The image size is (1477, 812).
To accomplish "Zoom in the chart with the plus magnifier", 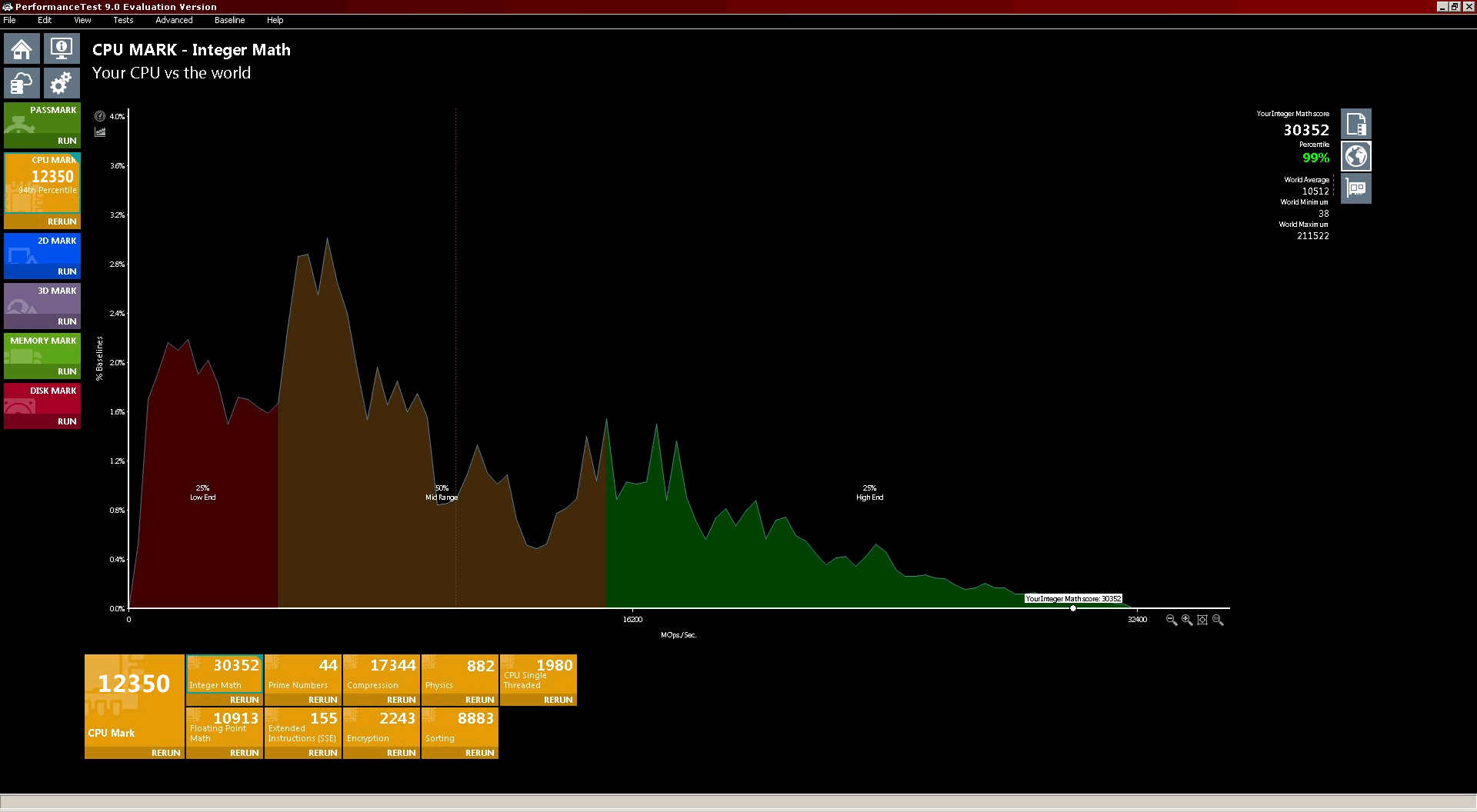I will click(x=1187, y=620).
